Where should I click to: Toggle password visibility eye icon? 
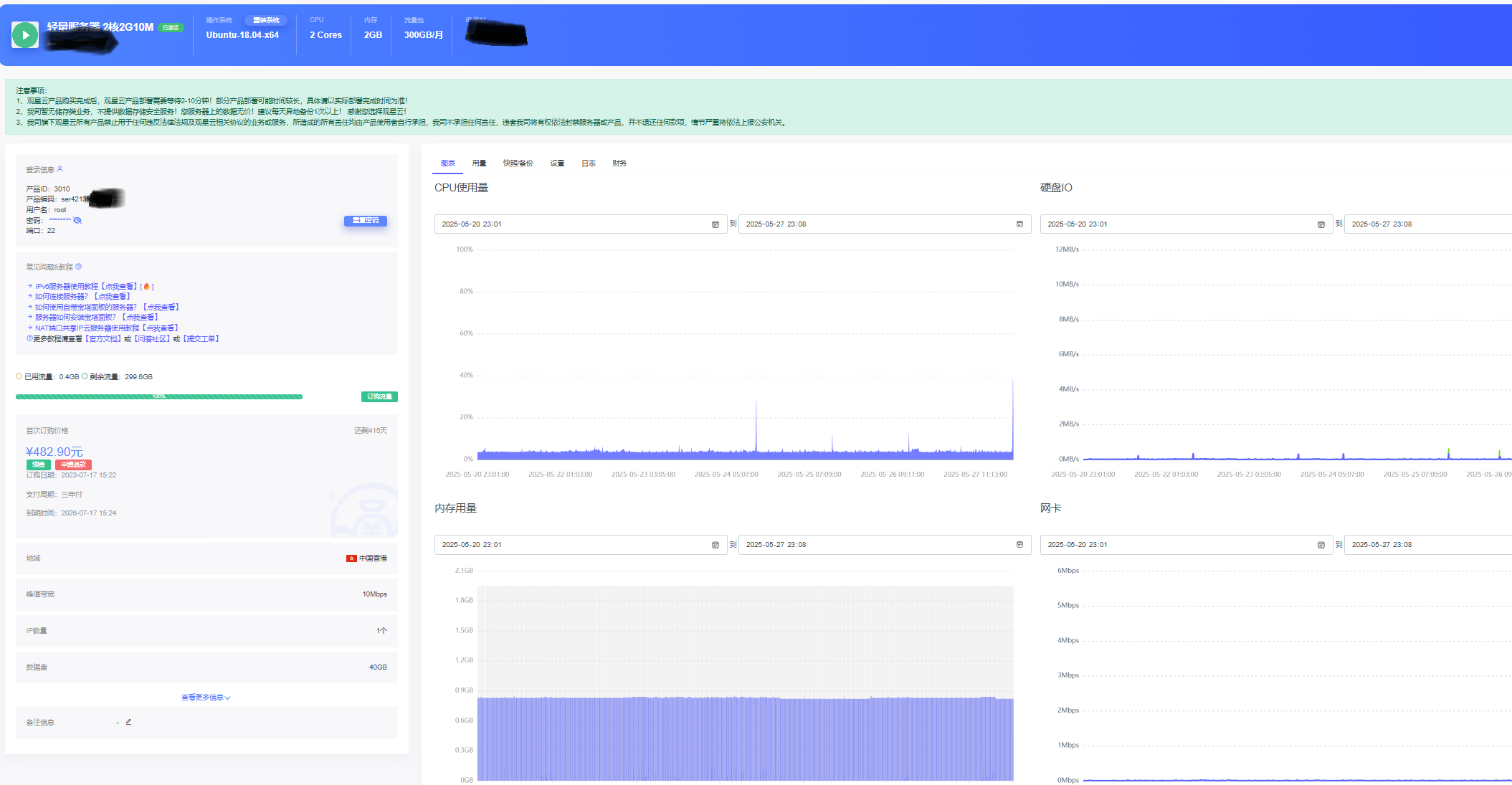77,220
